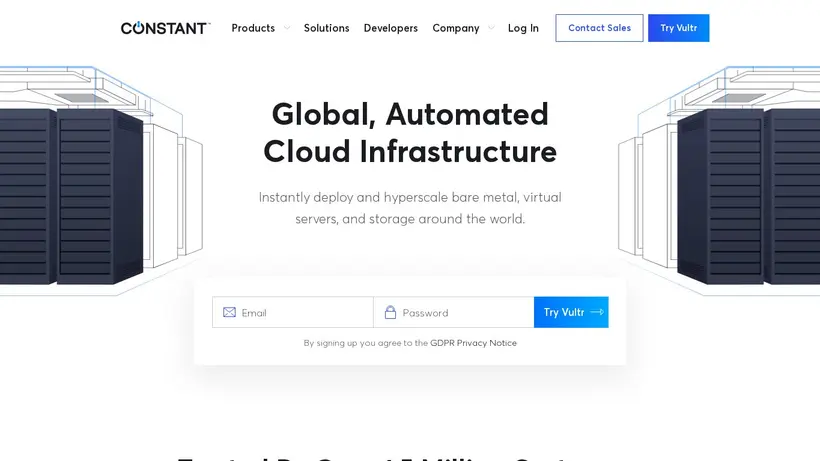Image resolution: width=820 pixels, height=461 pixels.
Task: Click the Contact Sales button
Action: coord(599,28)
